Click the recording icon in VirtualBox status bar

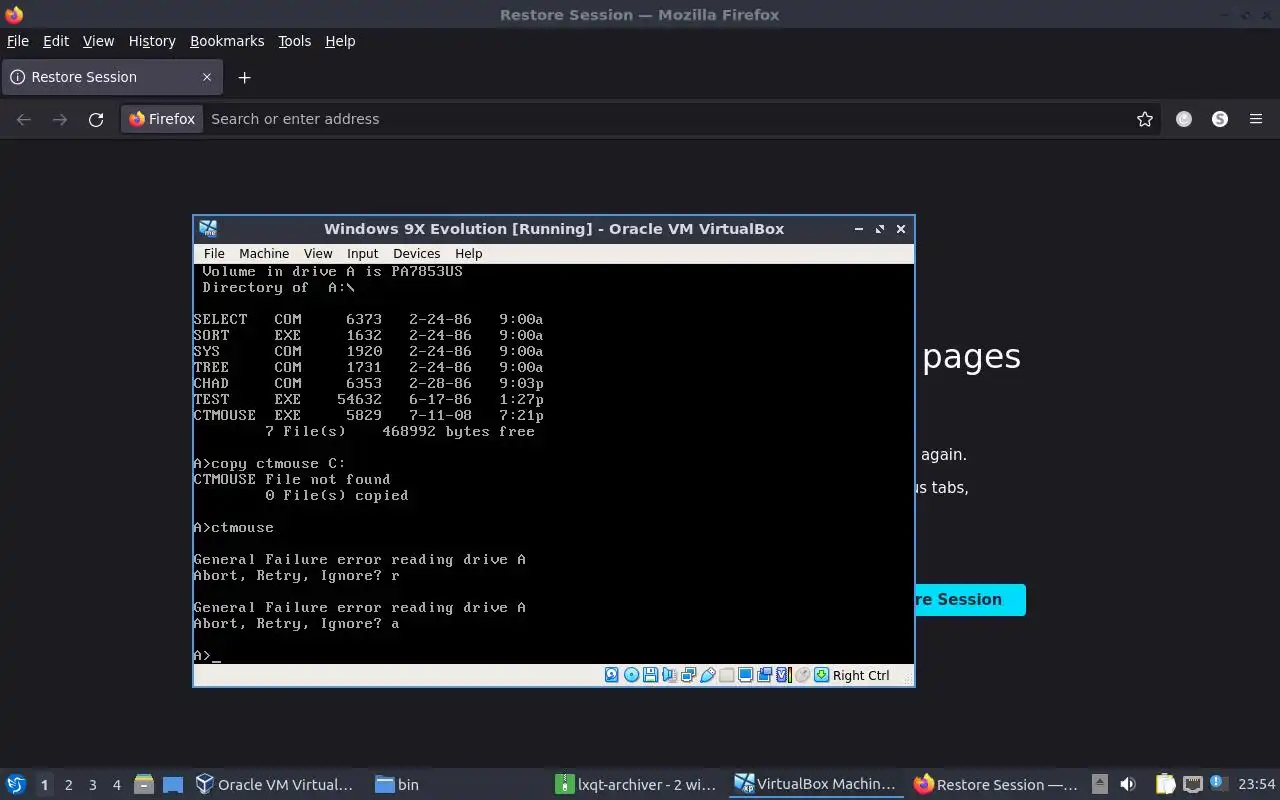(x=764, y=675)
